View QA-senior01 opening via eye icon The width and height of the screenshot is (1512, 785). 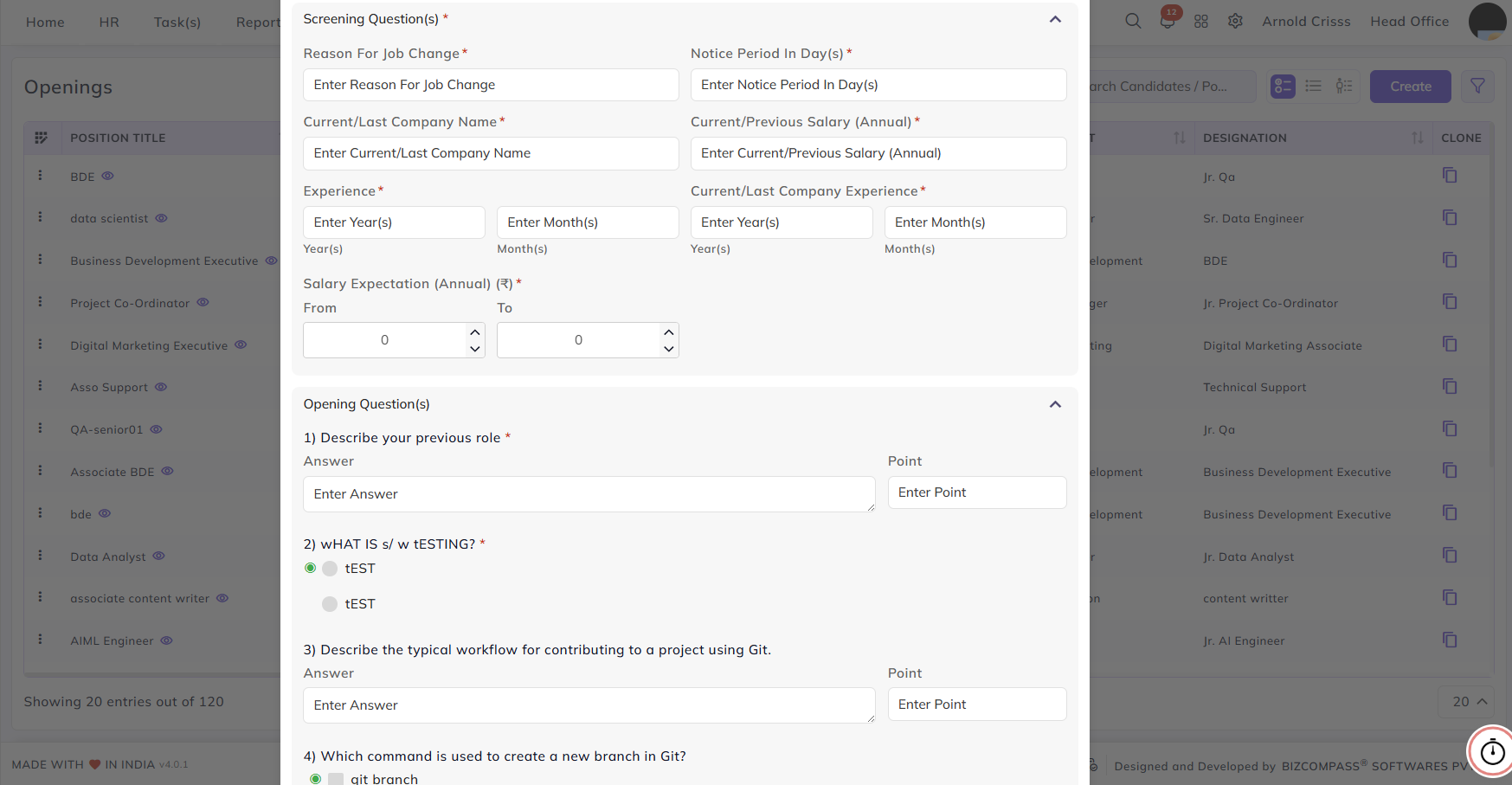tap(156, 429)
